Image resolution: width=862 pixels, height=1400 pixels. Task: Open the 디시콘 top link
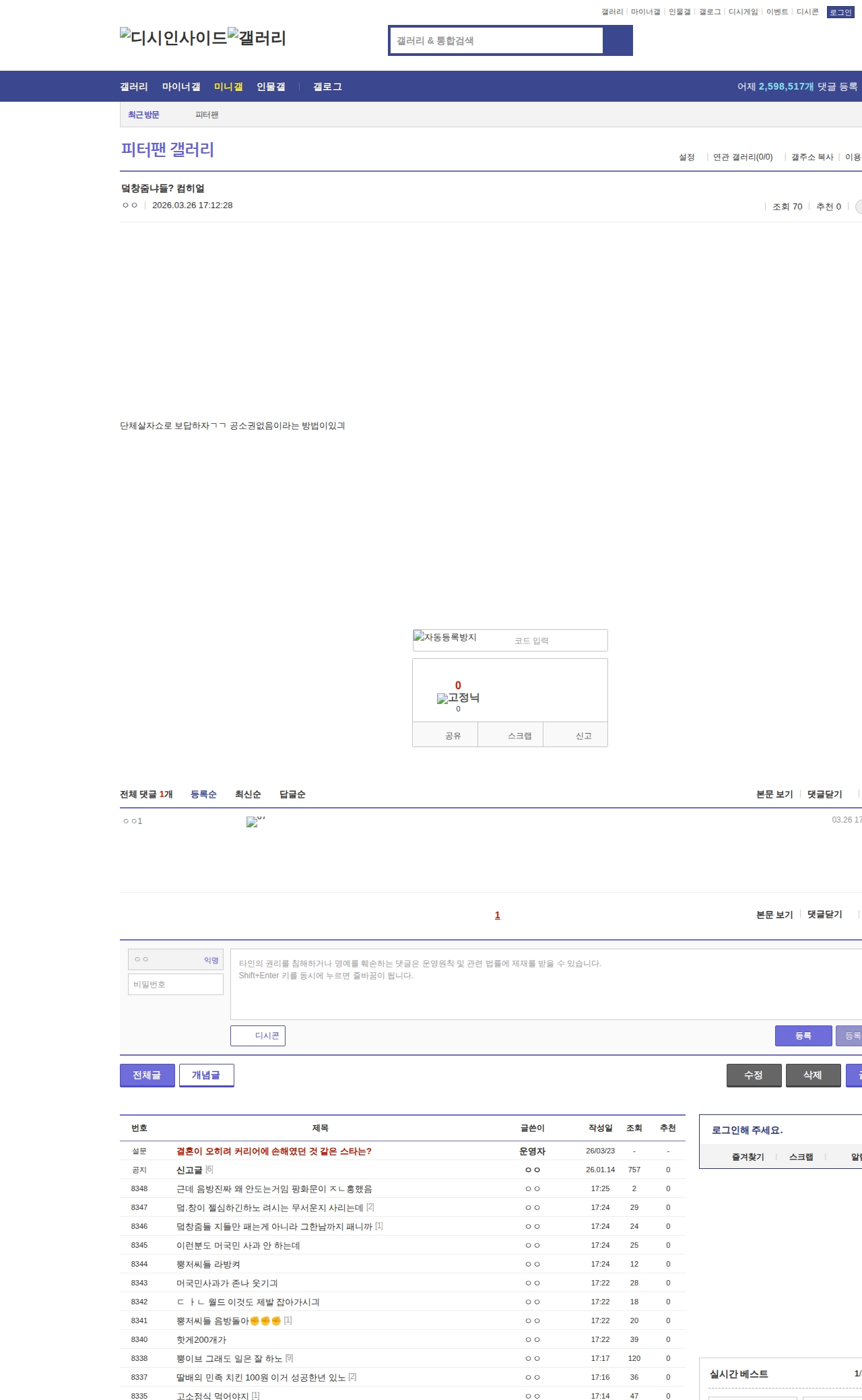point(807,12)
